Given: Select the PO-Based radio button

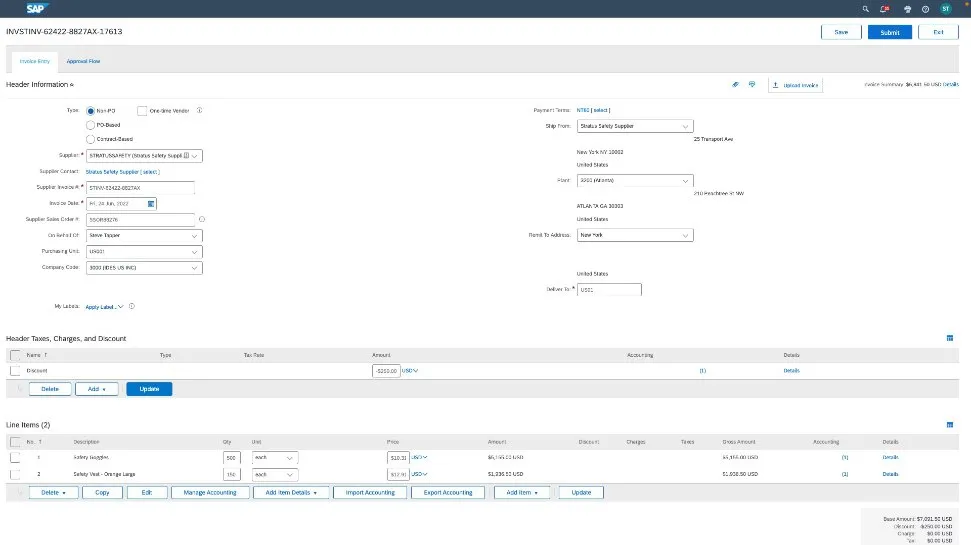Looking at the screenshot, I should (x=91, y=125).
